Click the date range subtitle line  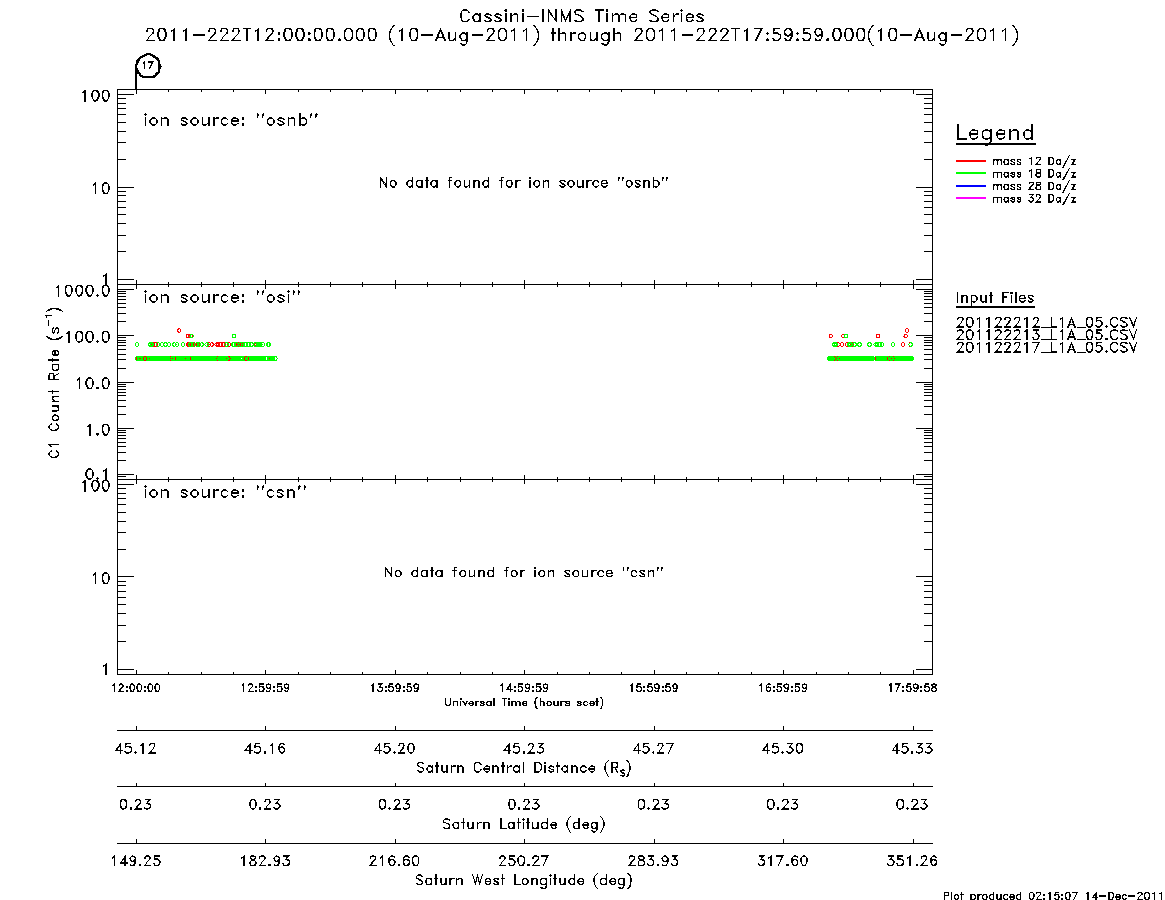pyautogui.click(x=582, y=35)
